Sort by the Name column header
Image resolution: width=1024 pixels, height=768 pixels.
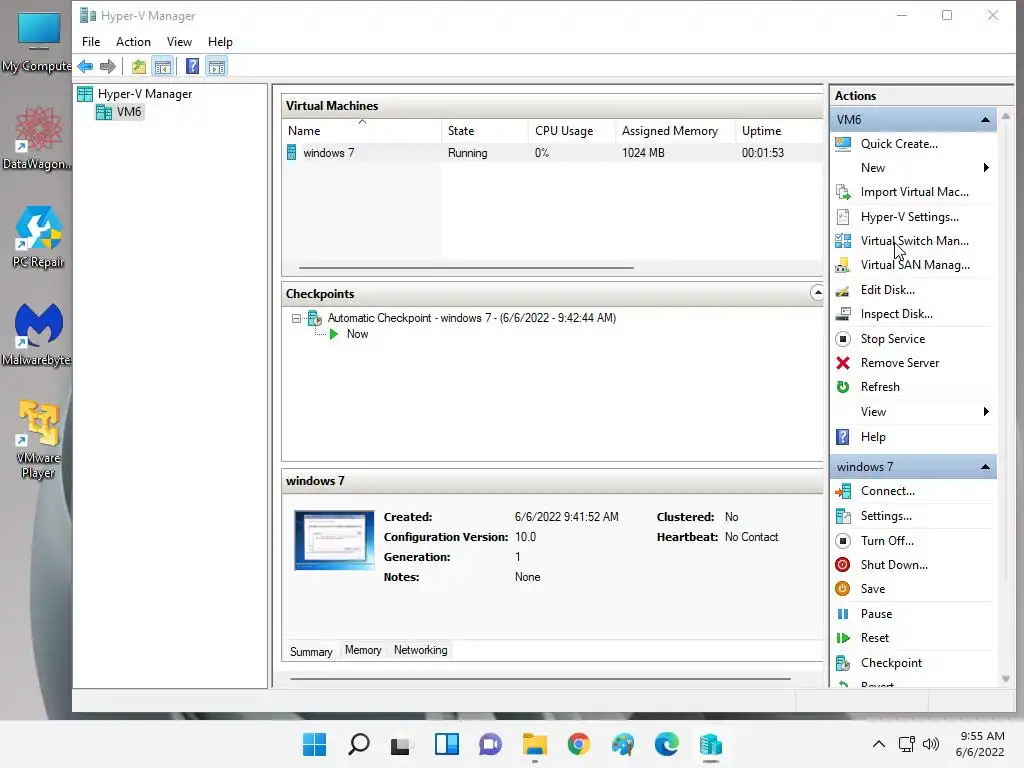pos(362,131)
